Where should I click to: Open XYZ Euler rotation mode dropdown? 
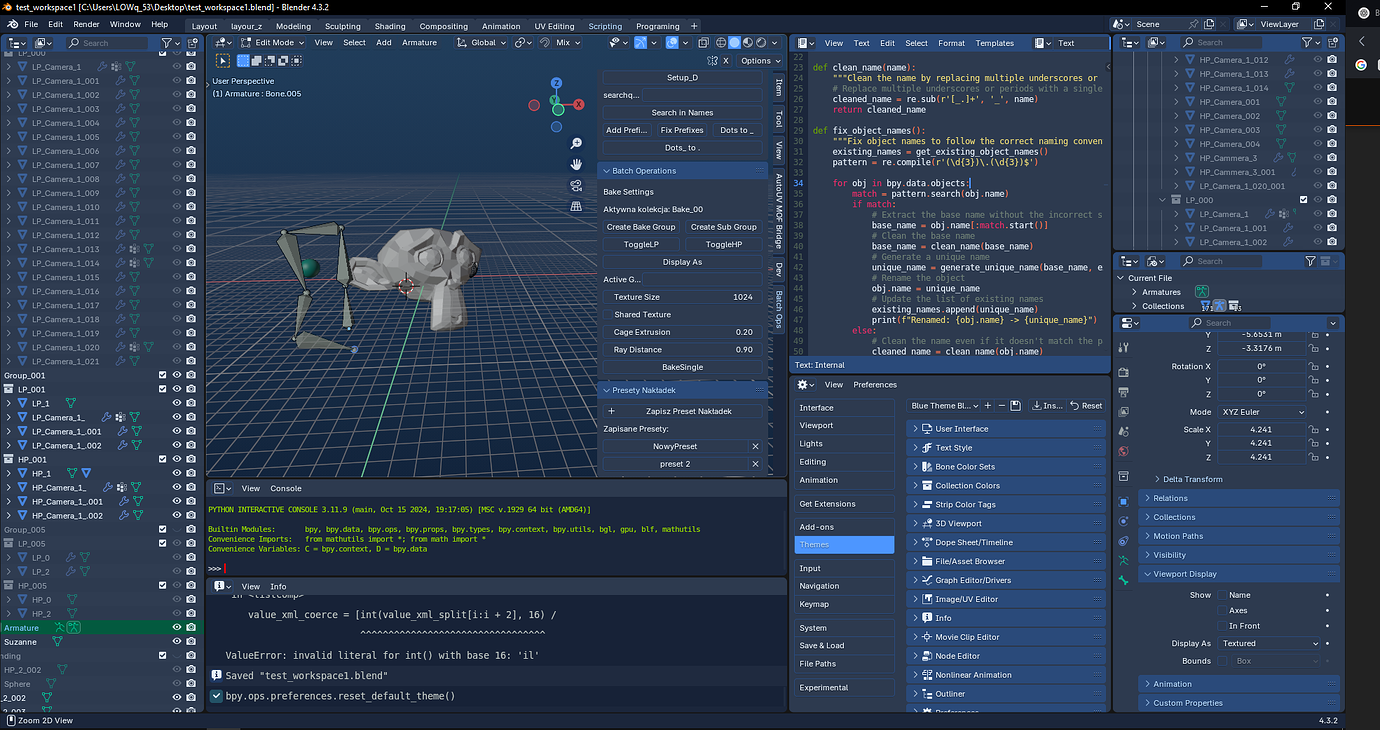(1262, 412)
